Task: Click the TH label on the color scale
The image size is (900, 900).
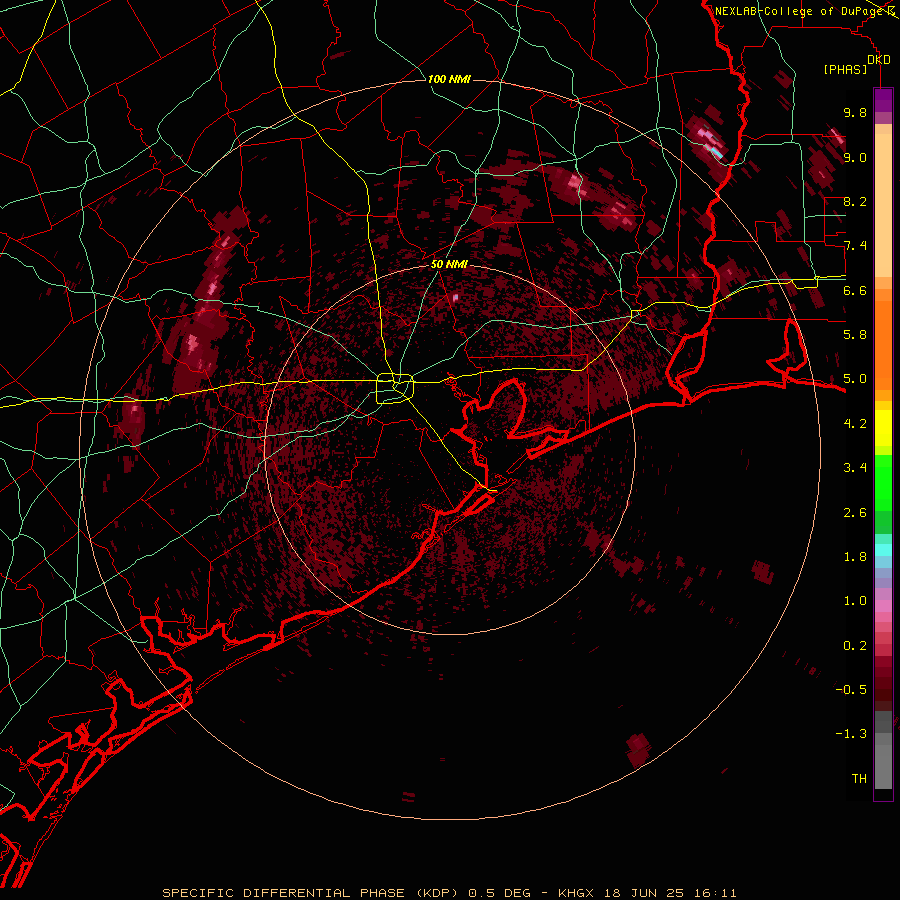Action: coord(859,779)
